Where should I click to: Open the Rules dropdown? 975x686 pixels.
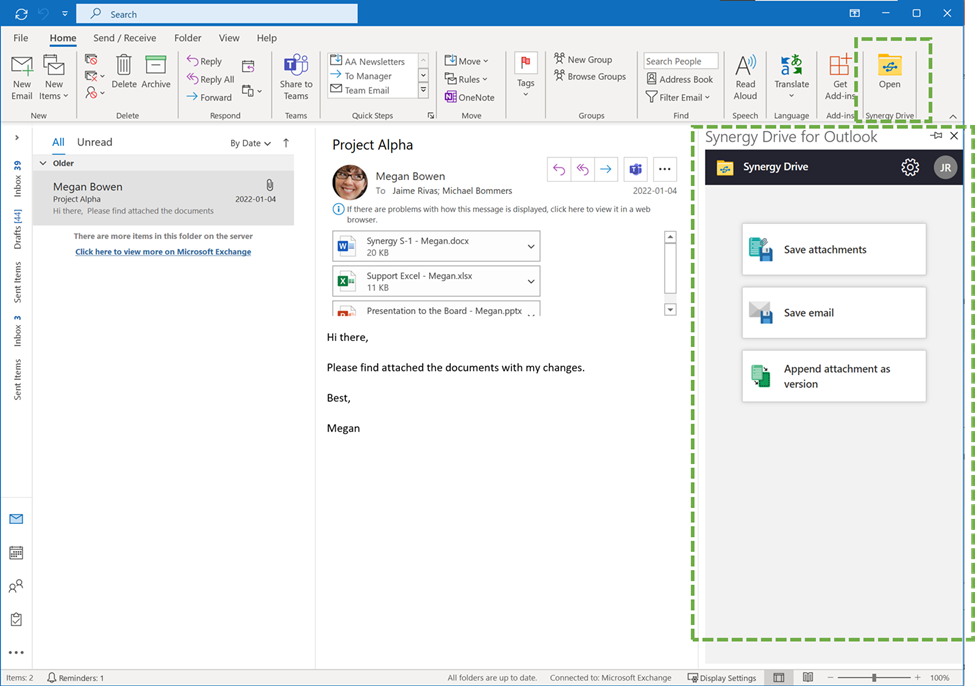[466, 79]
